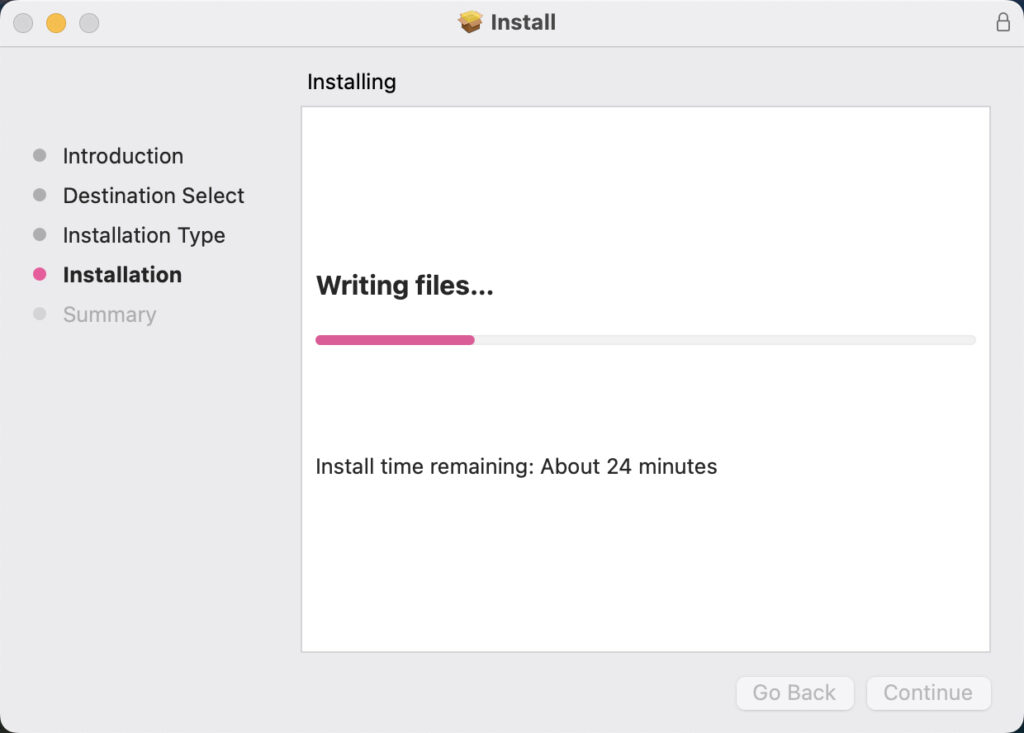
Task: Select the Installation Type step in sidebar
Action: [x=143, y=235]
